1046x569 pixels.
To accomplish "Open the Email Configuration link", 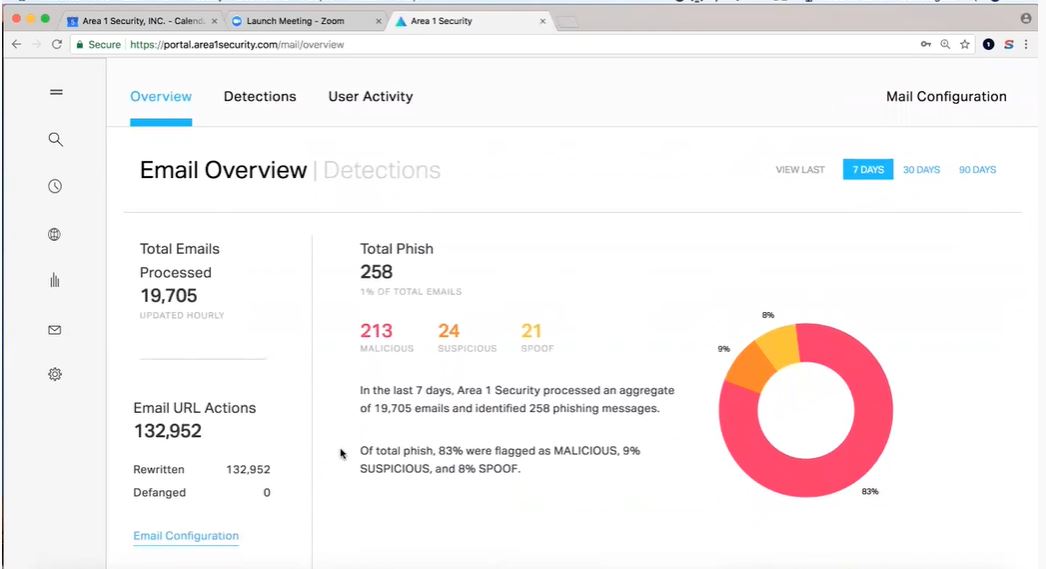I will [186, 536].
